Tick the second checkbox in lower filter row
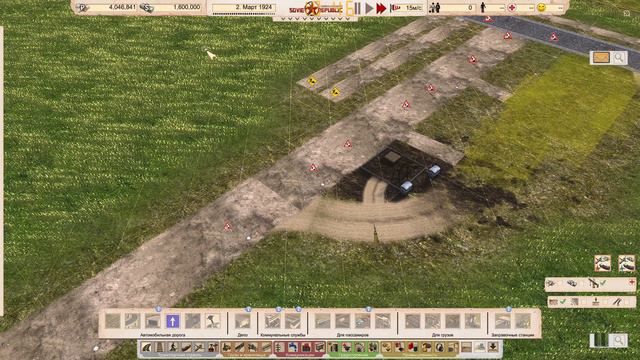The image size is (640, 360). pos(584,302)
